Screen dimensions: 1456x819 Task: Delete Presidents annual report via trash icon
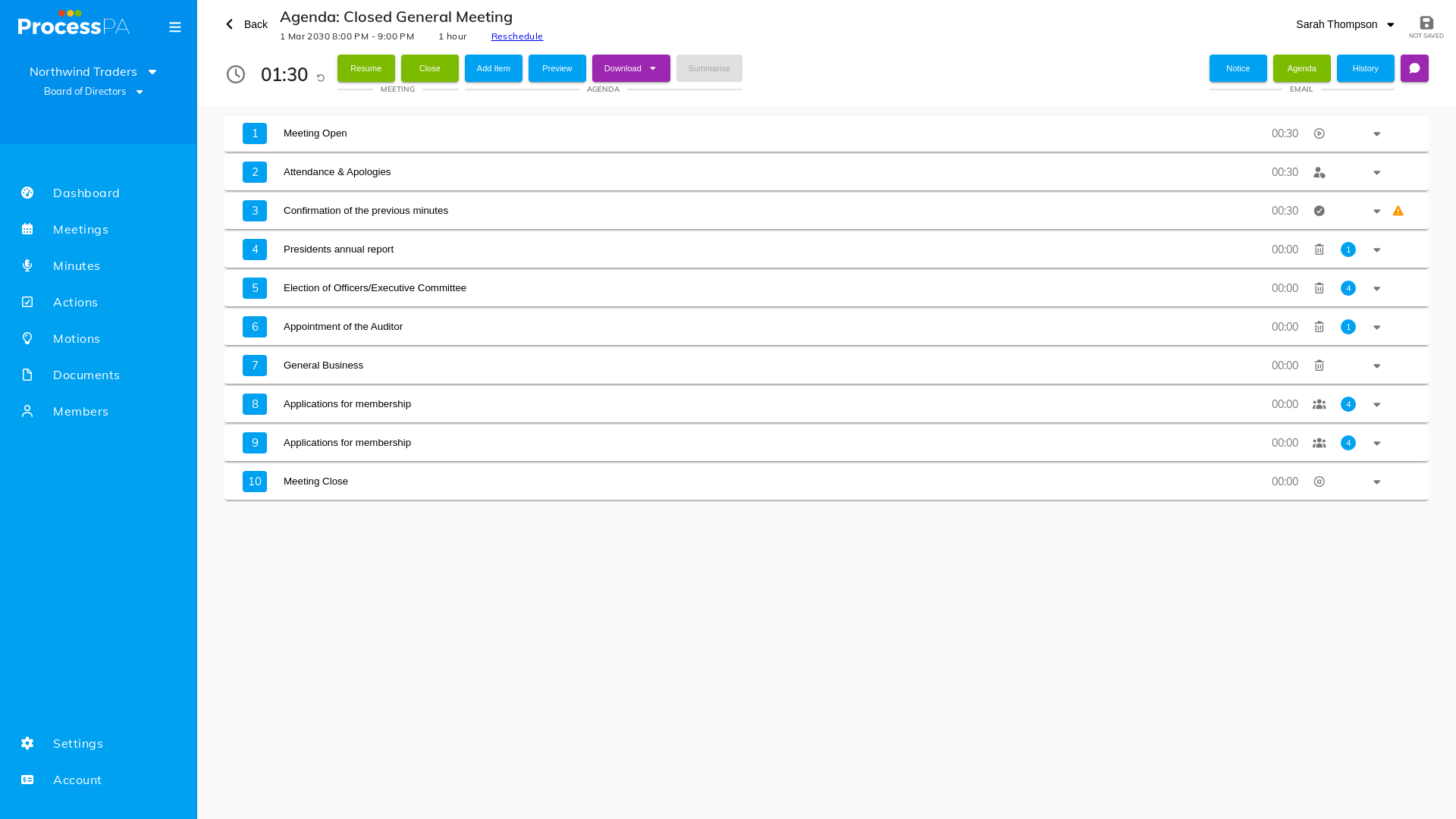(1319, 249)
